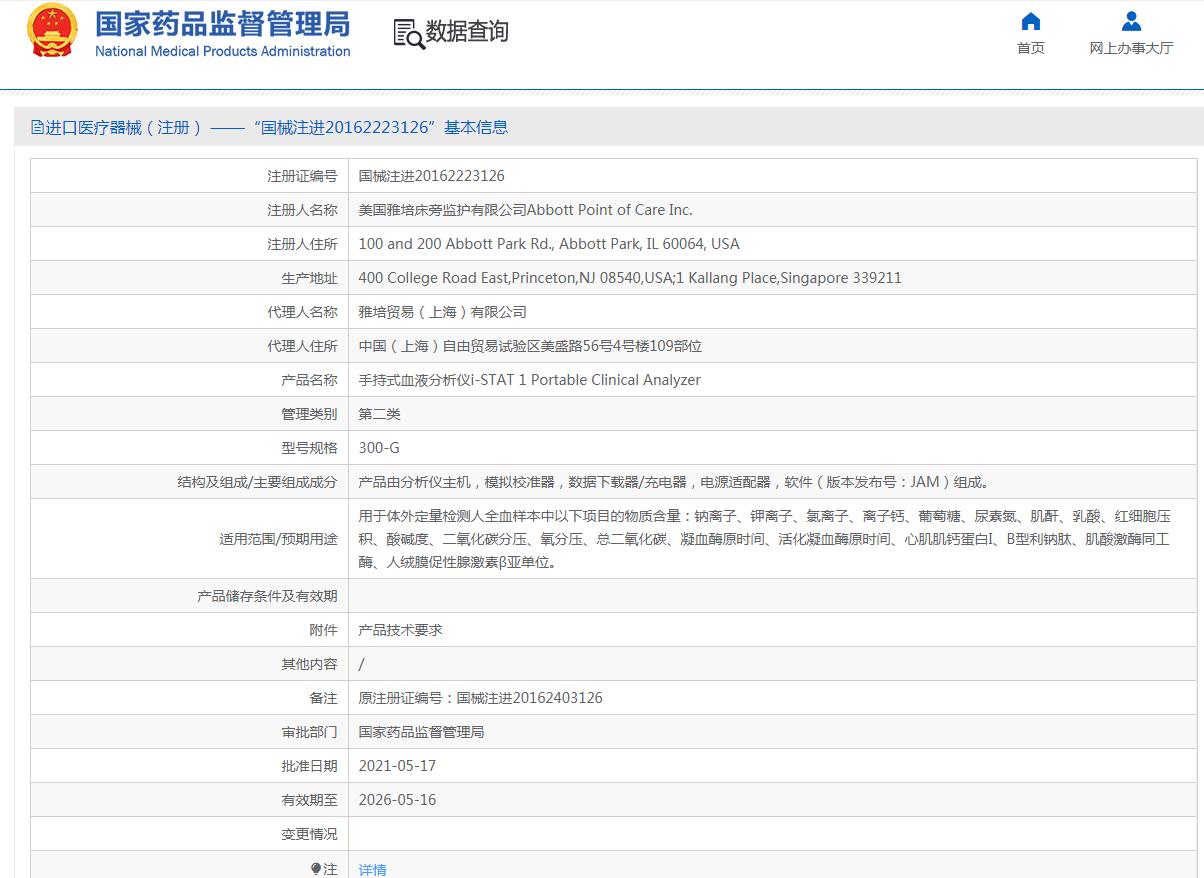Click the 结构及组成/主要组成成分 label

pyautogui.click(x=257, y=482)
